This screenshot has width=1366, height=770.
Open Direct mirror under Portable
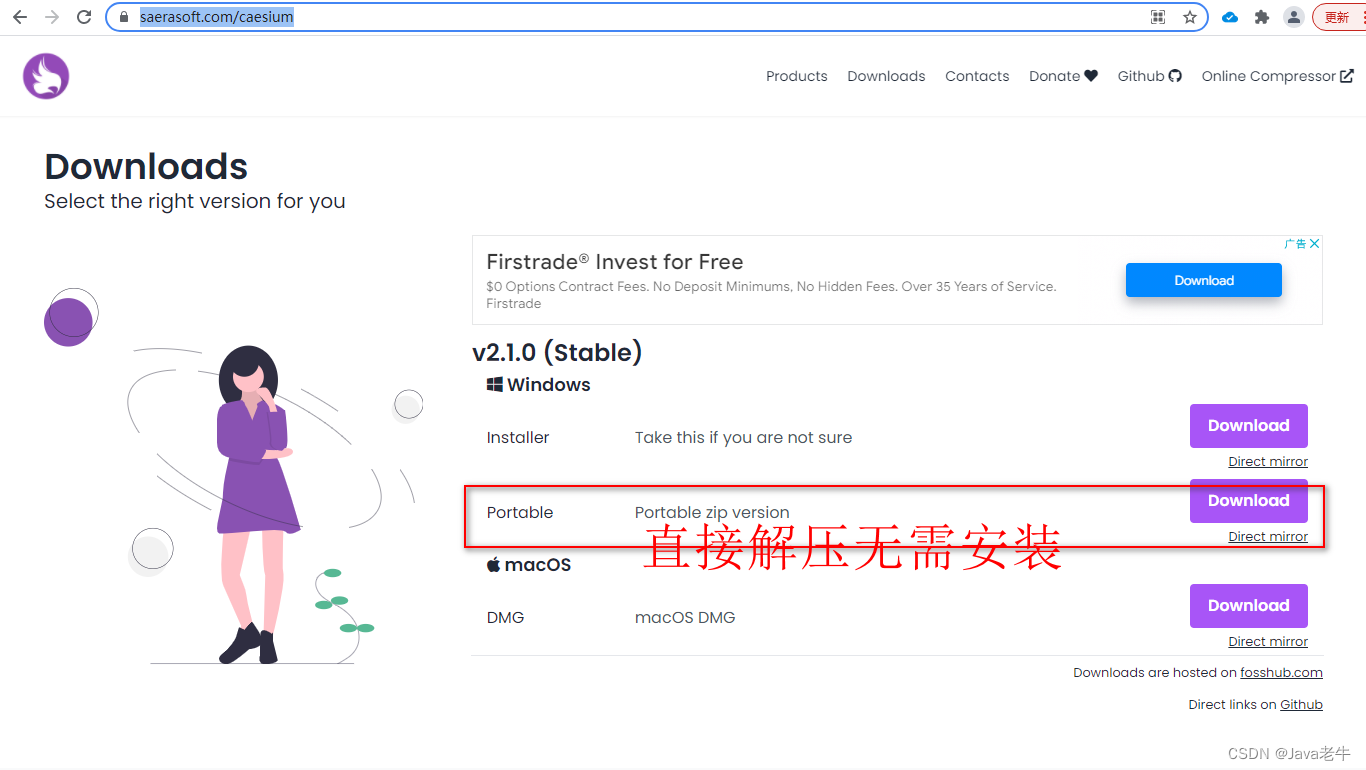1268,537
